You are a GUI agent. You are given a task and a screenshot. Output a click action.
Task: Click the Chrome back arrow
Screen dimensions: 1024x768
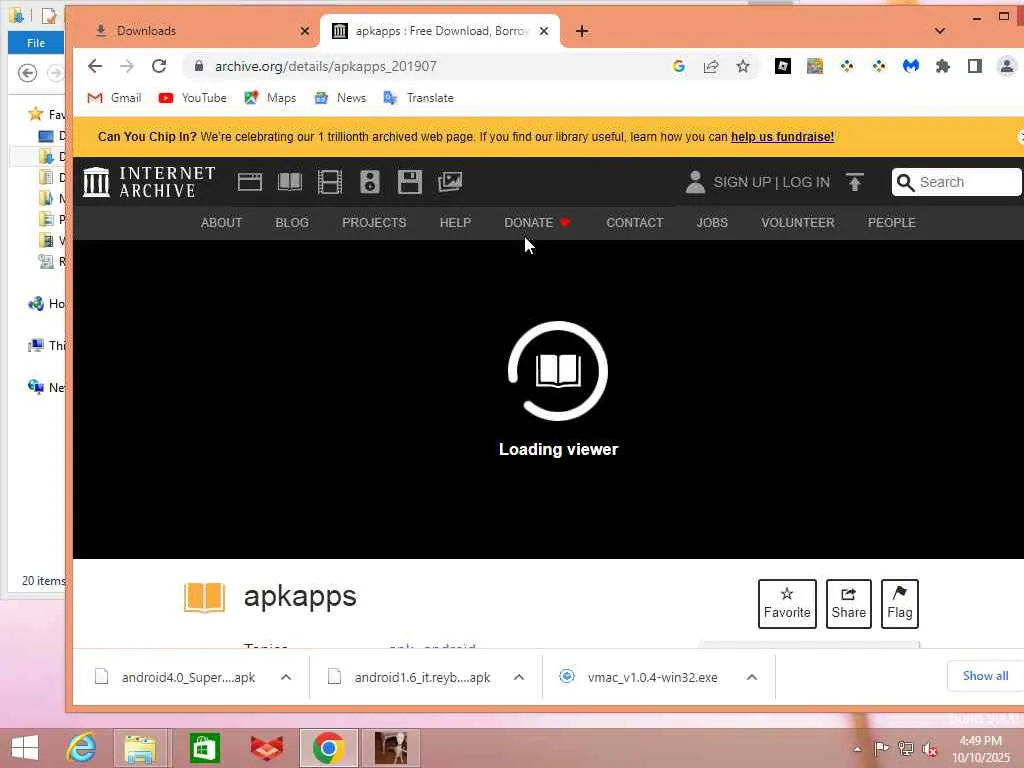pyautogui.click(x=95, y=66)
